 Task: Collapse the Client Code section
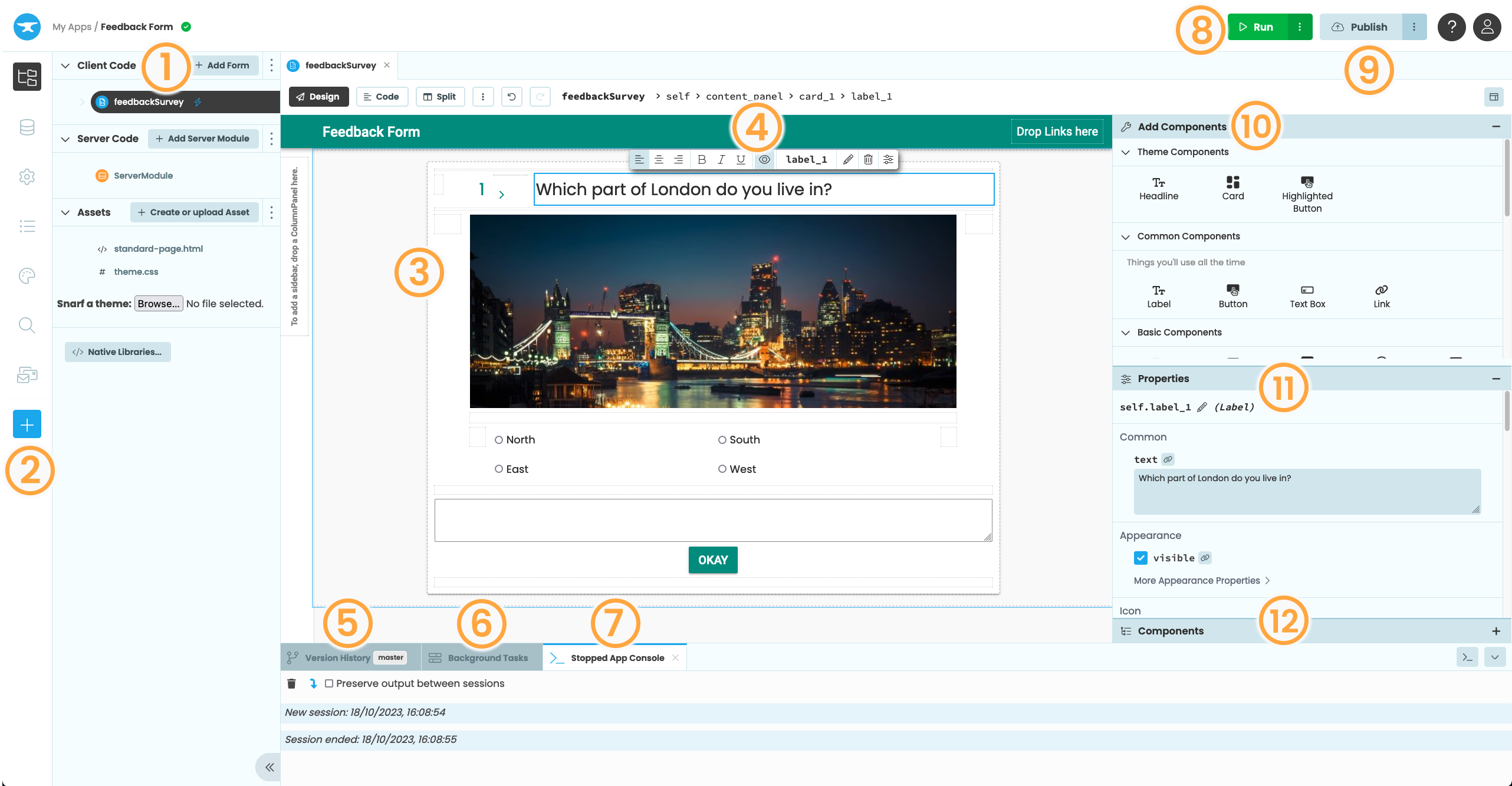(65, 65)
